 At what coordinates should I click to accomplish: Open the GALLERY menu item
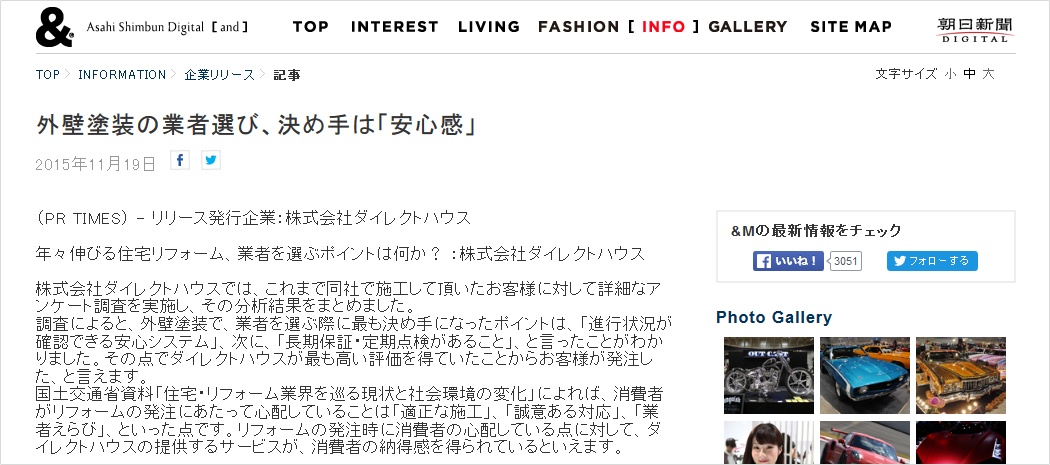coord(748,27)
